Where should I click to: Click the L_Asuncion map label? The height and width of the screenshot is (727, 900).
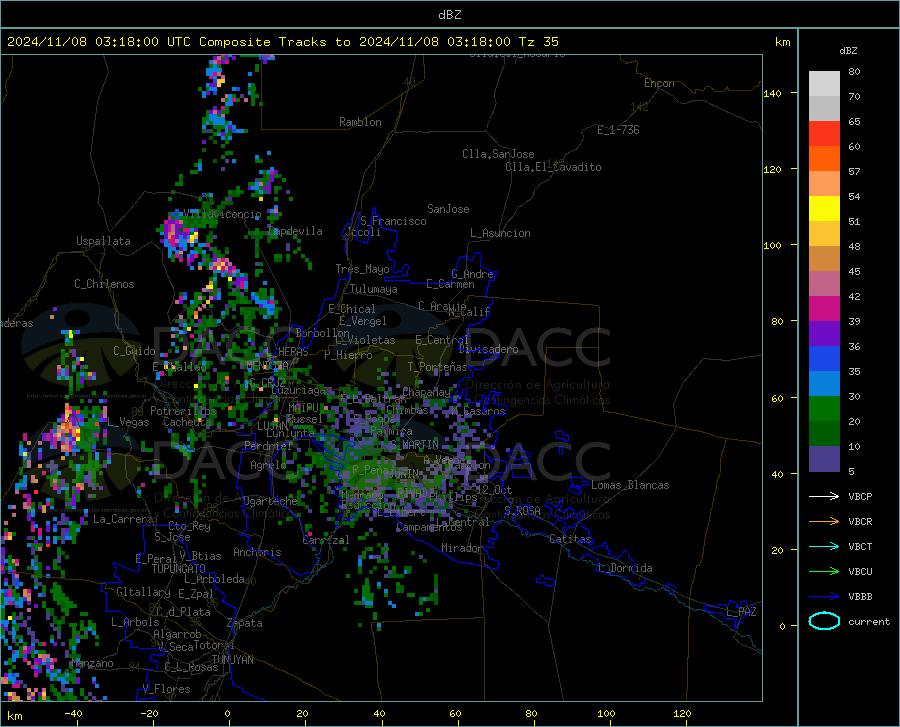(x=500, y=233)
